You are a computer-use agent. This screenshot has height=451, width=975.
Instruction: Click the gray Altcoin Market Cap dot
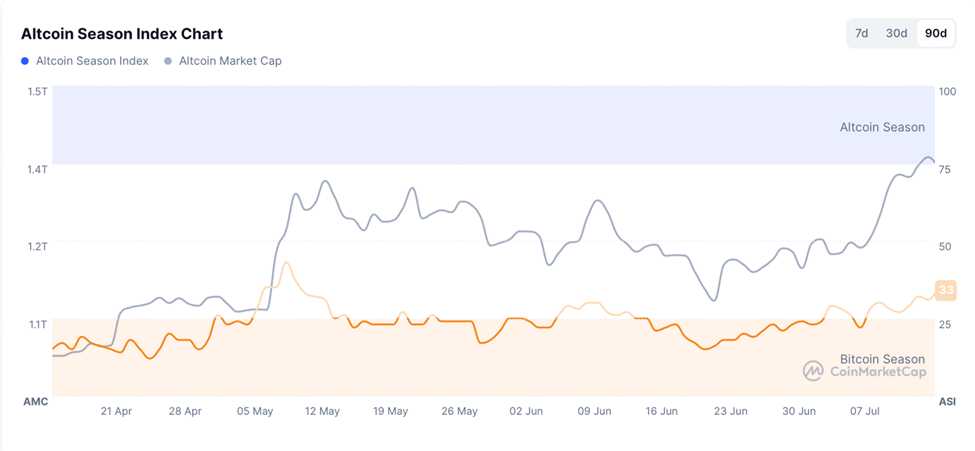click(x=169, y=61)
